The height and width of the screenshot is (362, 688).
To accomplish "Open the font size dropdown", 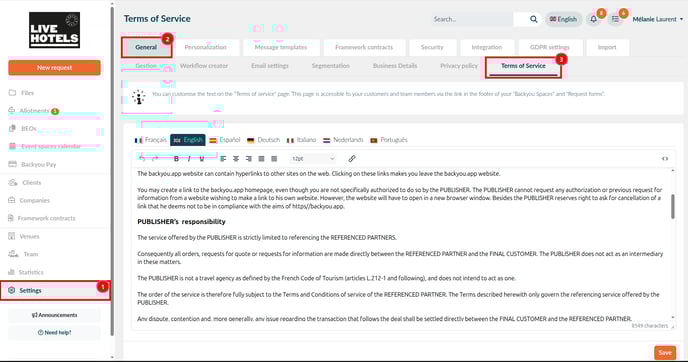I will [313, 159].
